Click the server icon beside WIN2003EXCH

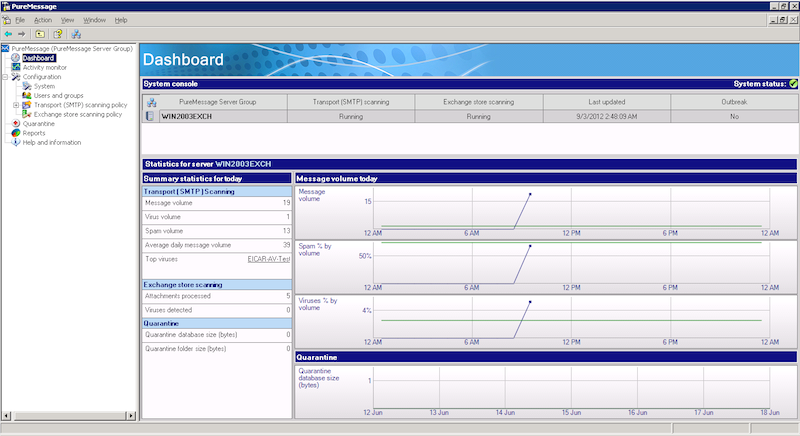point(150,116)
